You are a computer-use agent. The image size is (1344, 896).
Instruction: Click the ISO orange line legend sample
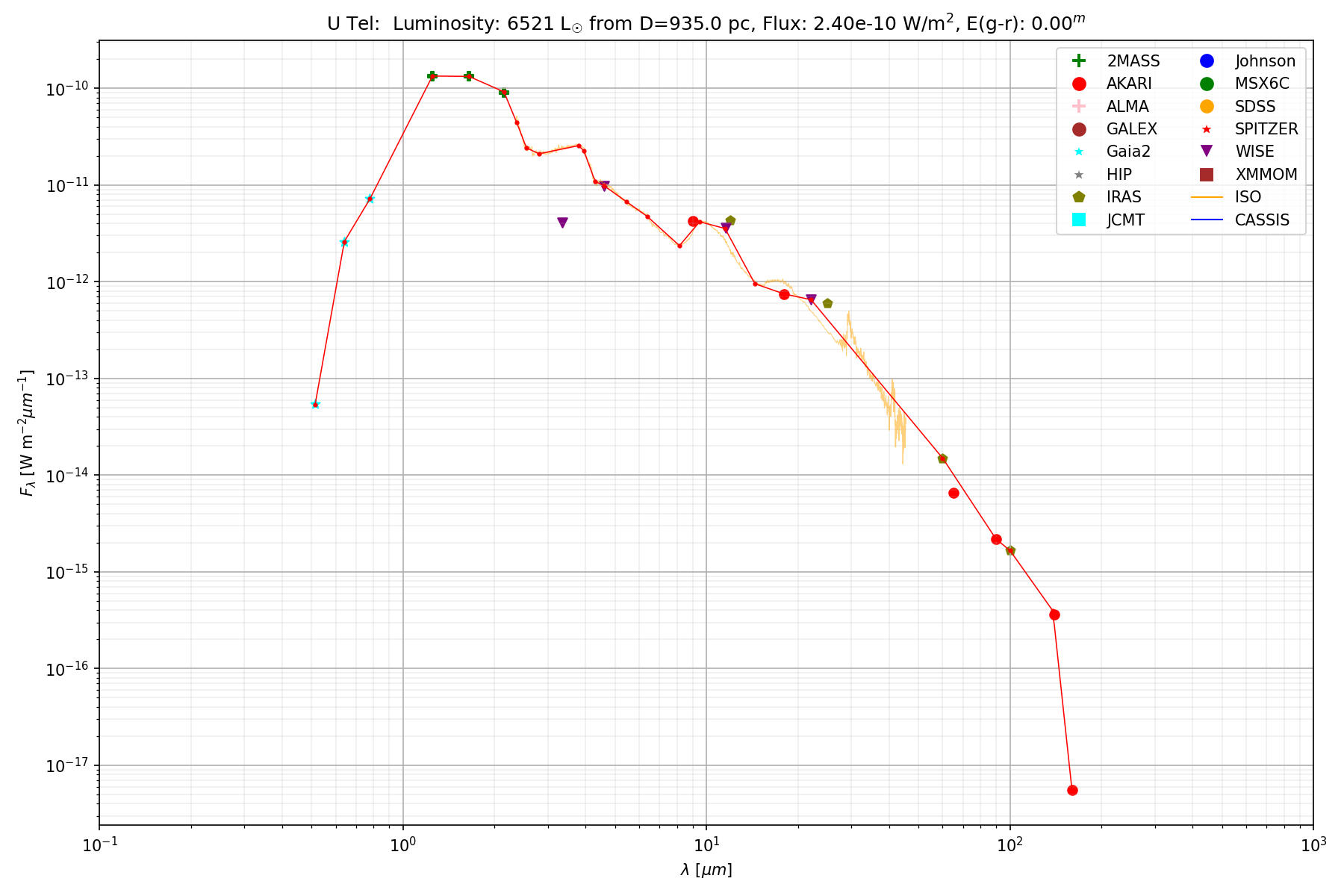point(1207,197)
